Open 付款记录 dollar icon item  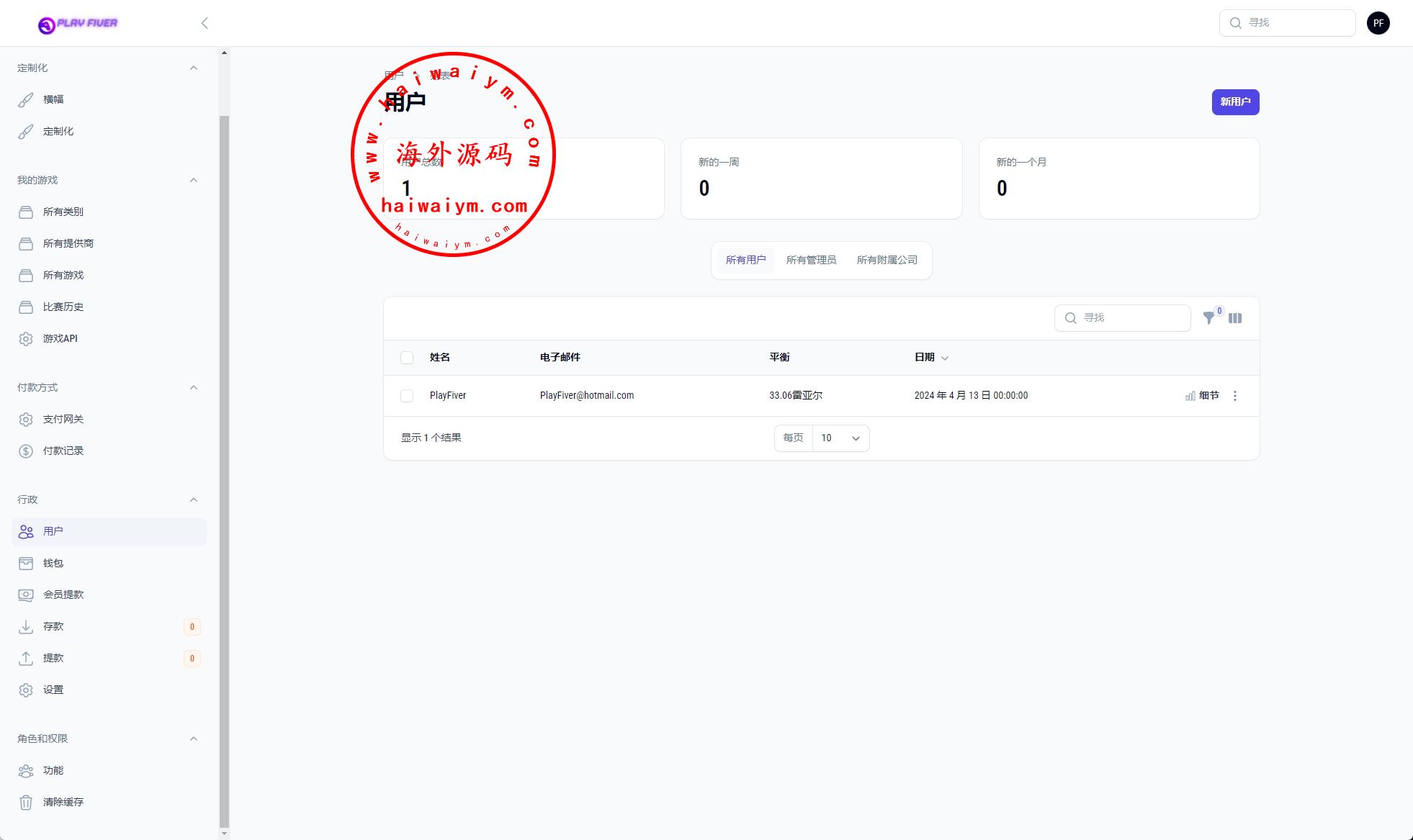63,451
